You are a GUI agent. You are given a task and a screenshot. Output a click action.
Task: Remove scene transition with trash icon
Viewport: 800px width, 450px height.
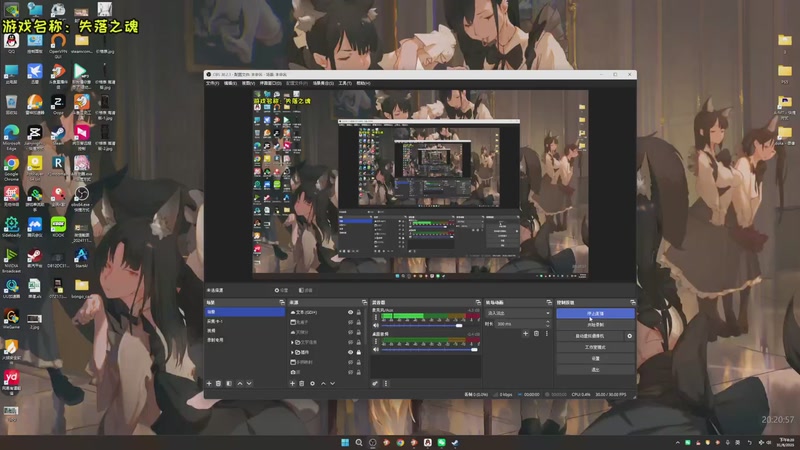pos(536,334)
